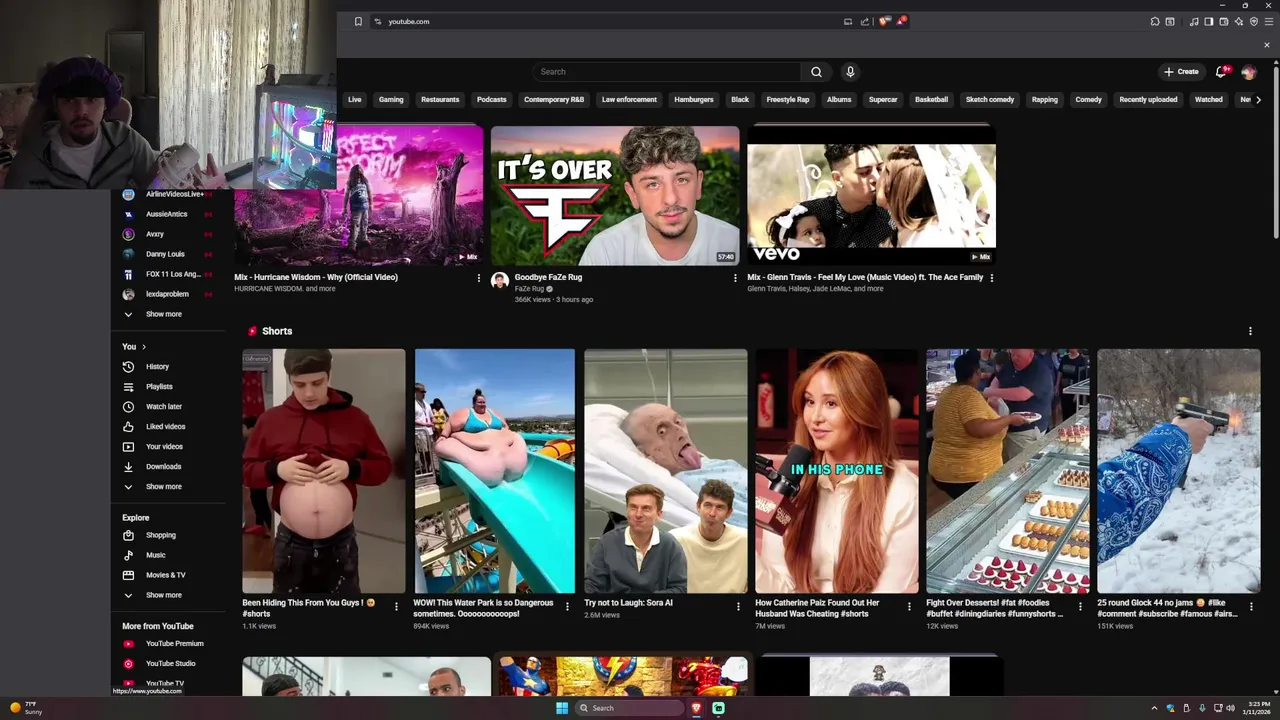Open options for Try not to Laugh short
This screenshot has height=720, width=1280.
[739, 606]
